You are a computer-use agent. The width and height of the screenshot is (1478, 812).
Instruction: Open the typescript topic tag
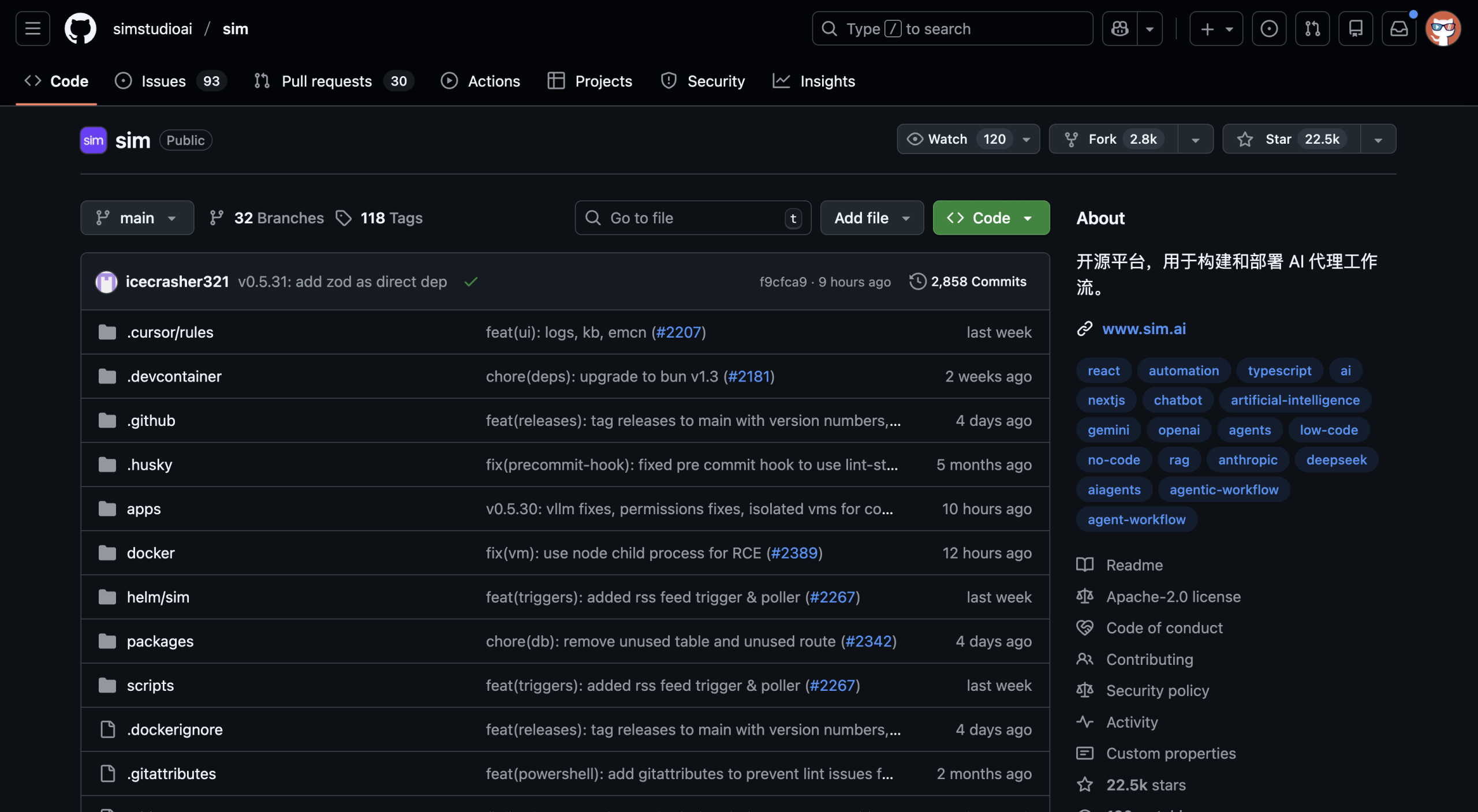[1279, 370]
